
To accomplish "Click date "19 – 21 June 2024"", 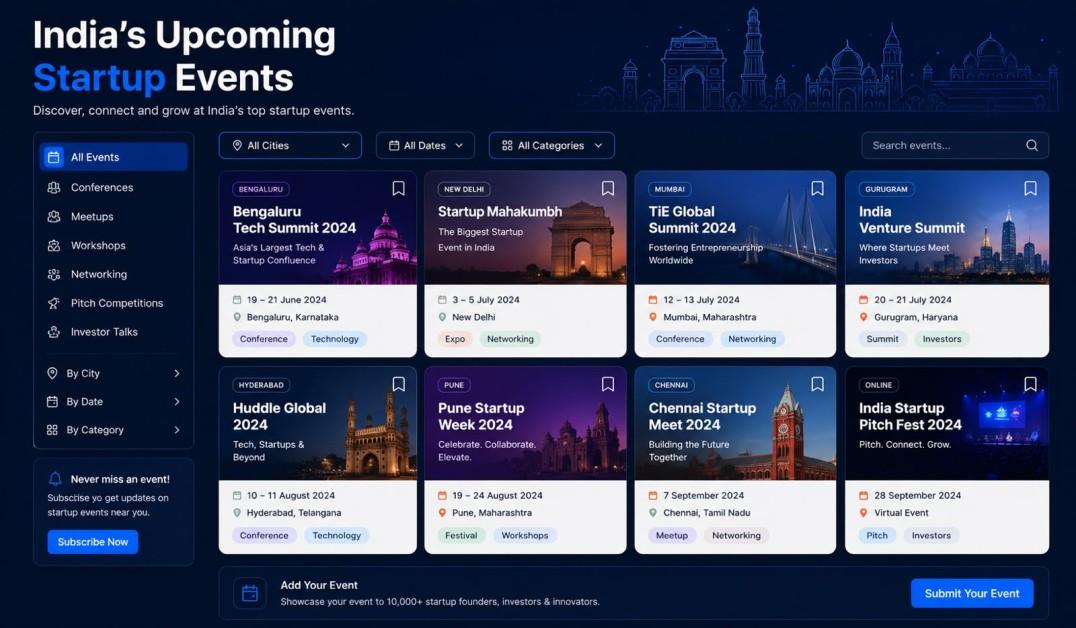I will tap(287, 300).
